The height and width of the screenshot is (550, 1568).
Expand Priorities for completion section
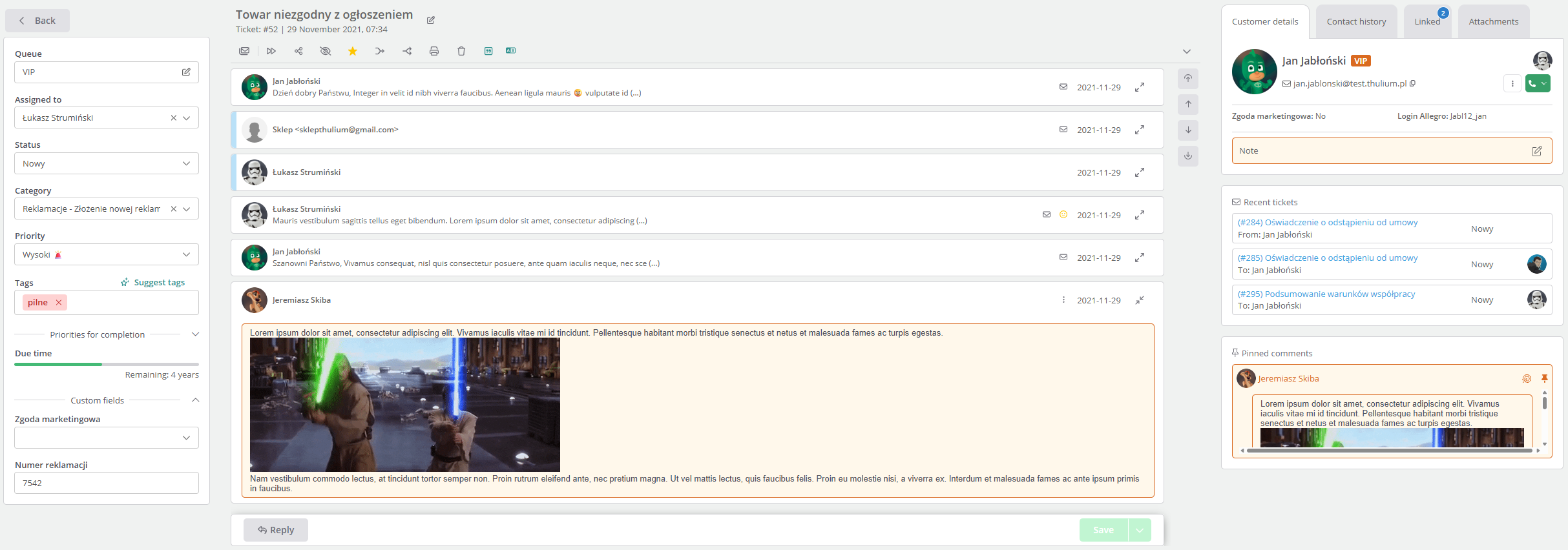click(196, 334)
